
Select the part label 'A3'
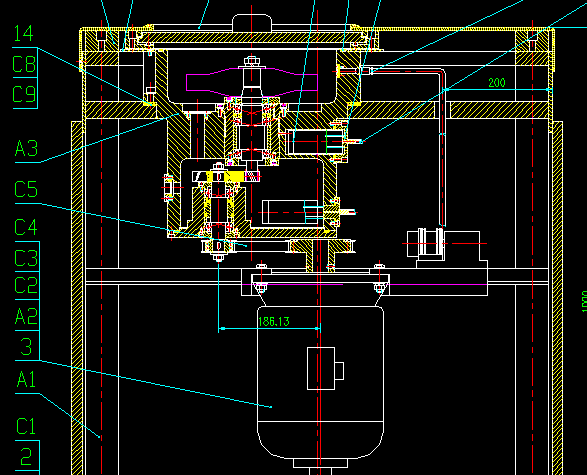[26, 148]
